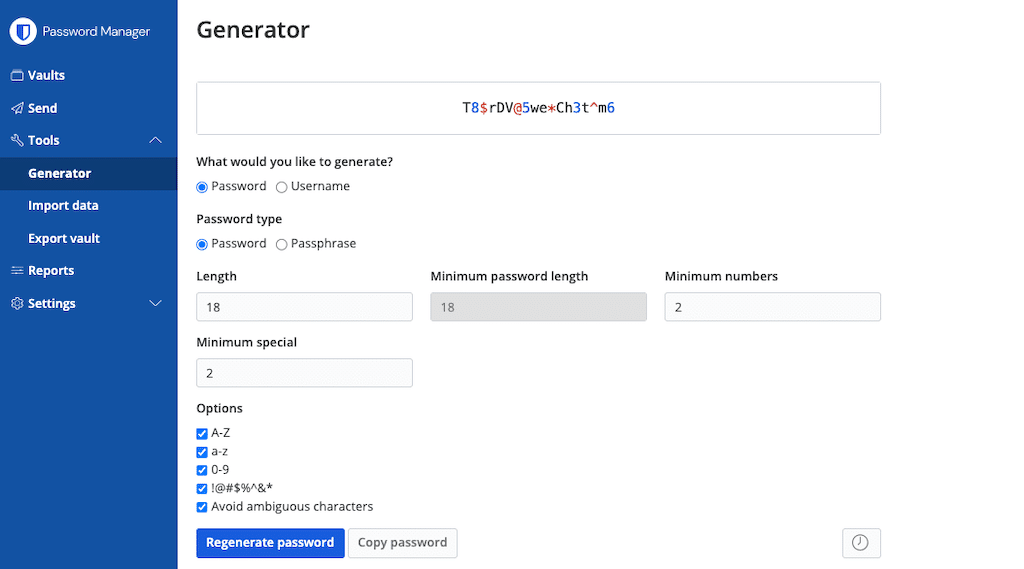
Task: Click the Reports icon in sidebar
Action: (17, 271)
